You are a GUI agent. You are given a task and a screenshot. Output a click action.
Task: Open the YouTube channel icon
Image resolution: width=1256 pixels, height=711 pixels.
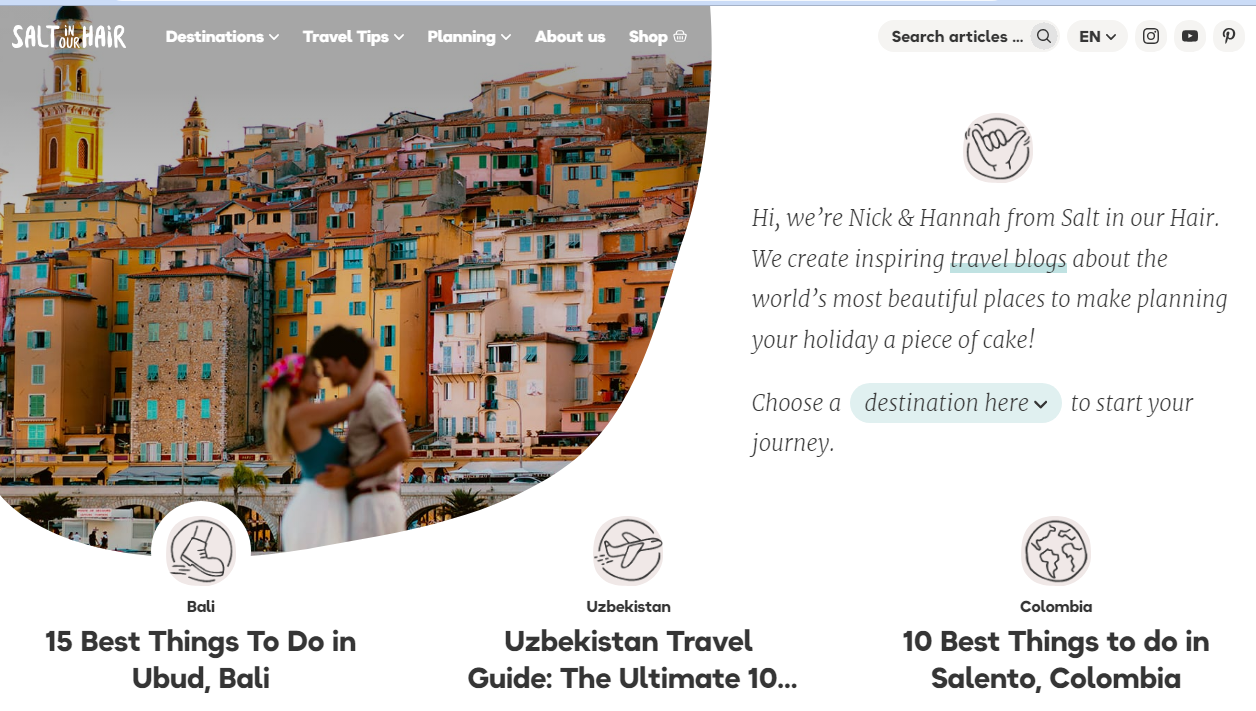[x=1190, y=36]
